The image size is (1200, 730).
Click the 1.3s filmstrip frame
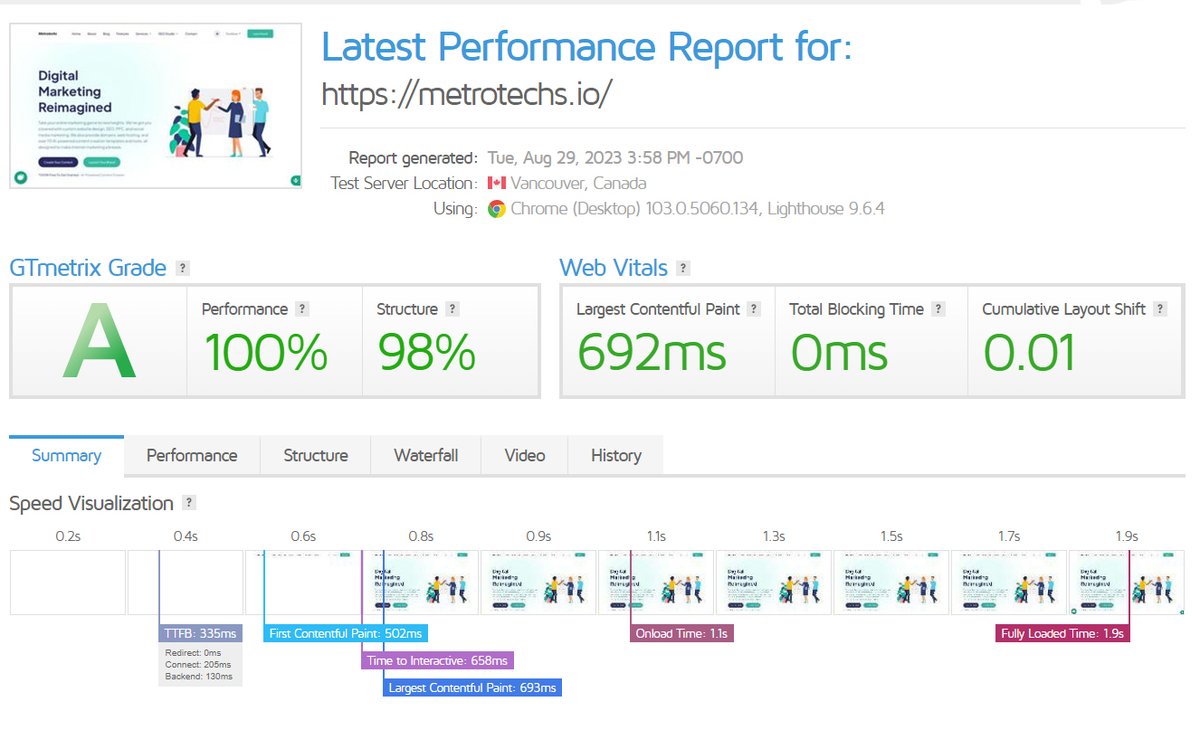773,582
